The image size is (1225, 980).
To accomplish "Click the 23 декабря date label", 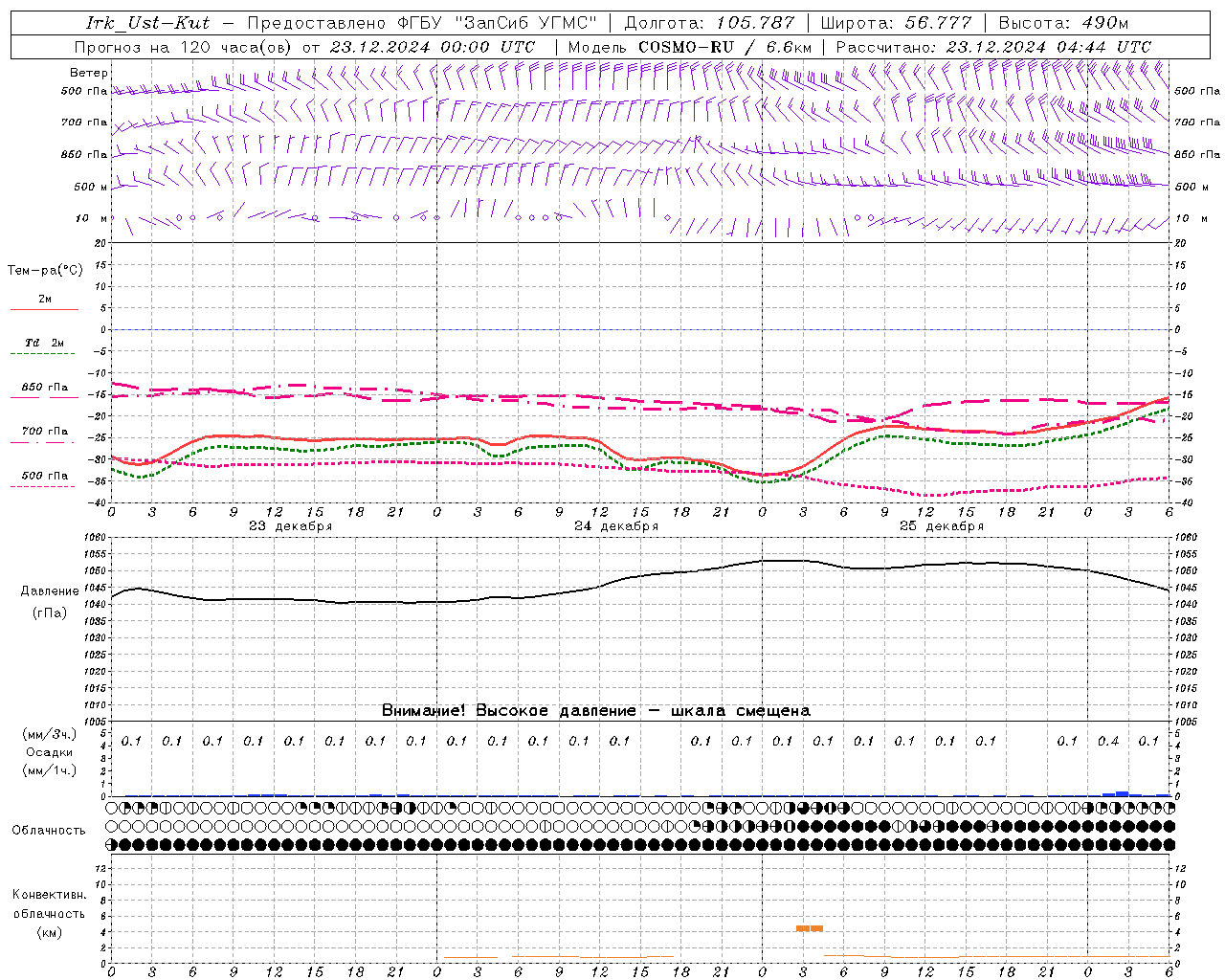I will click(291, 526).
